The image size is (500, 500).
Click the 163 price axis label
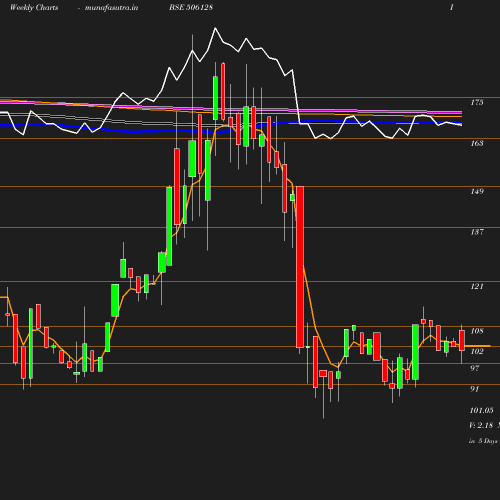tap(477, 143)
